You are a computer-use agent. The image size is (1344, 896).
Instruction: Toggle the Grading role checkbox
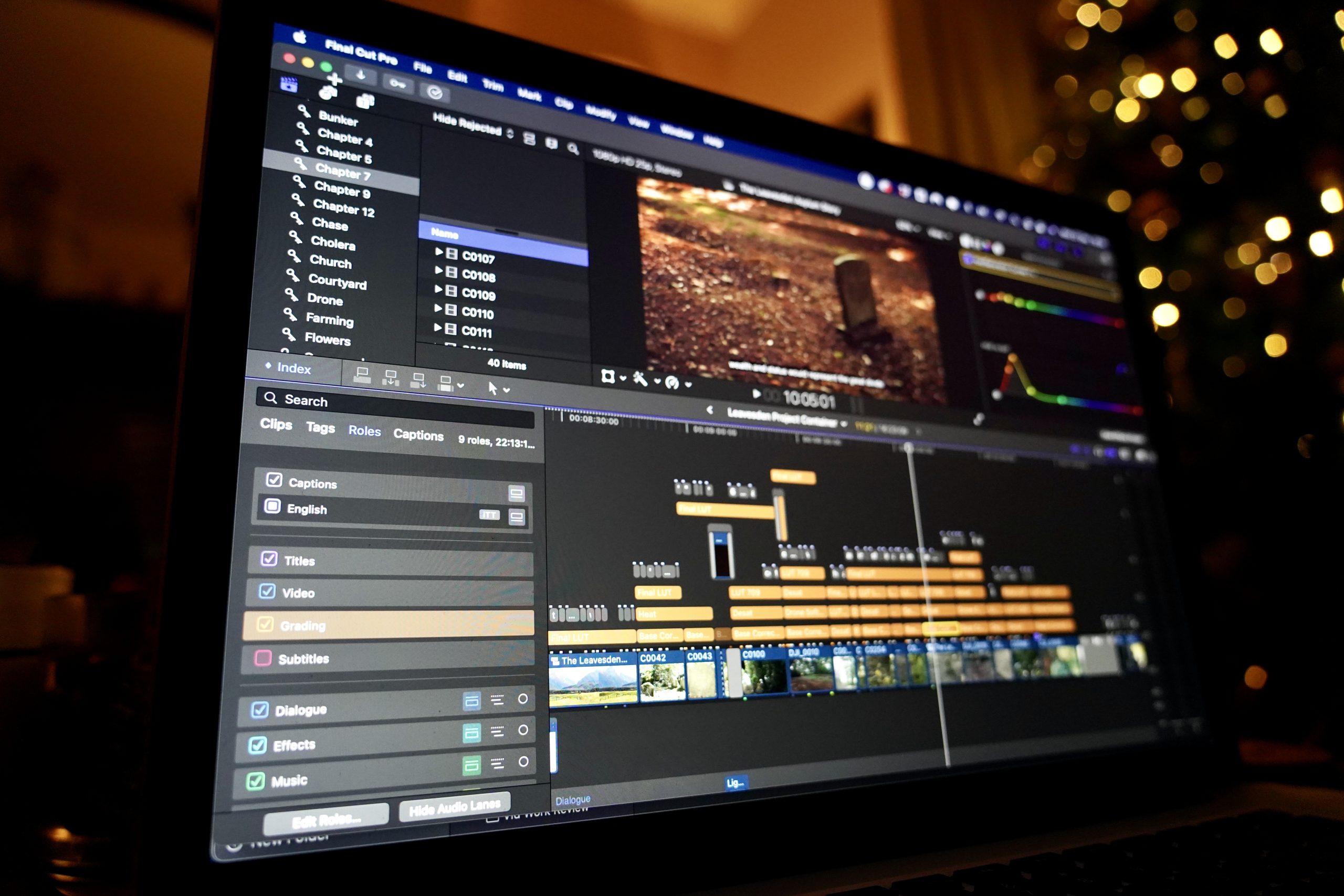pyautogui.click(x=265, y=624)
